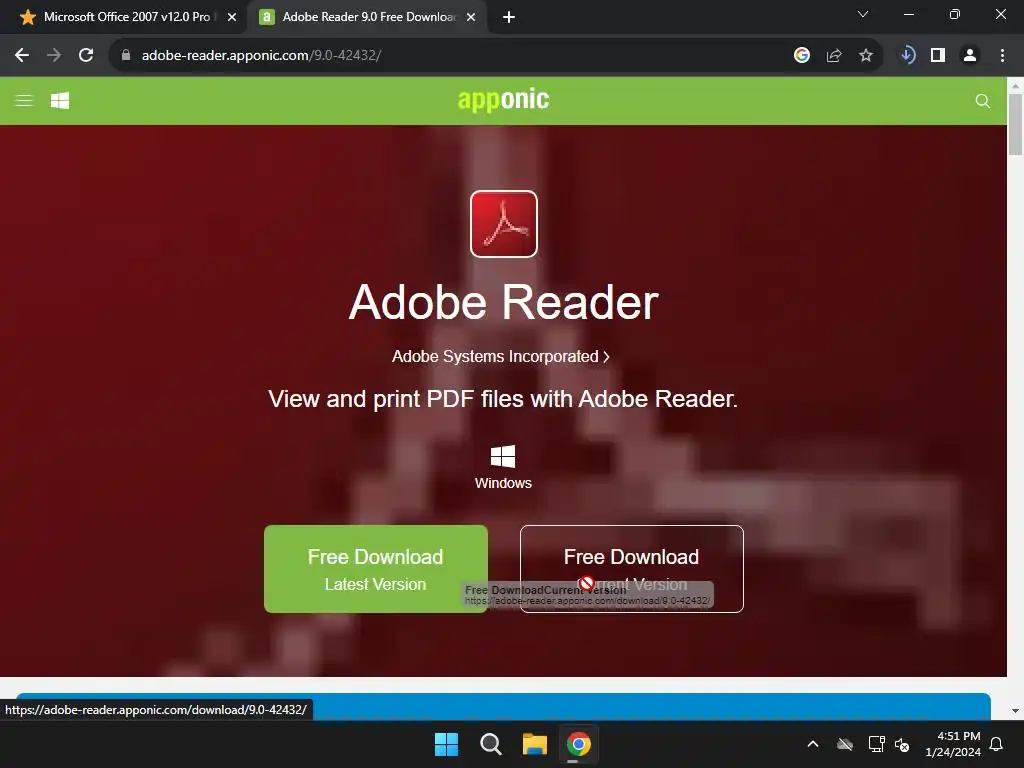Click the Adobe Reader heading text
This screenshot has width=1024, height=768.
pos(504,302)
